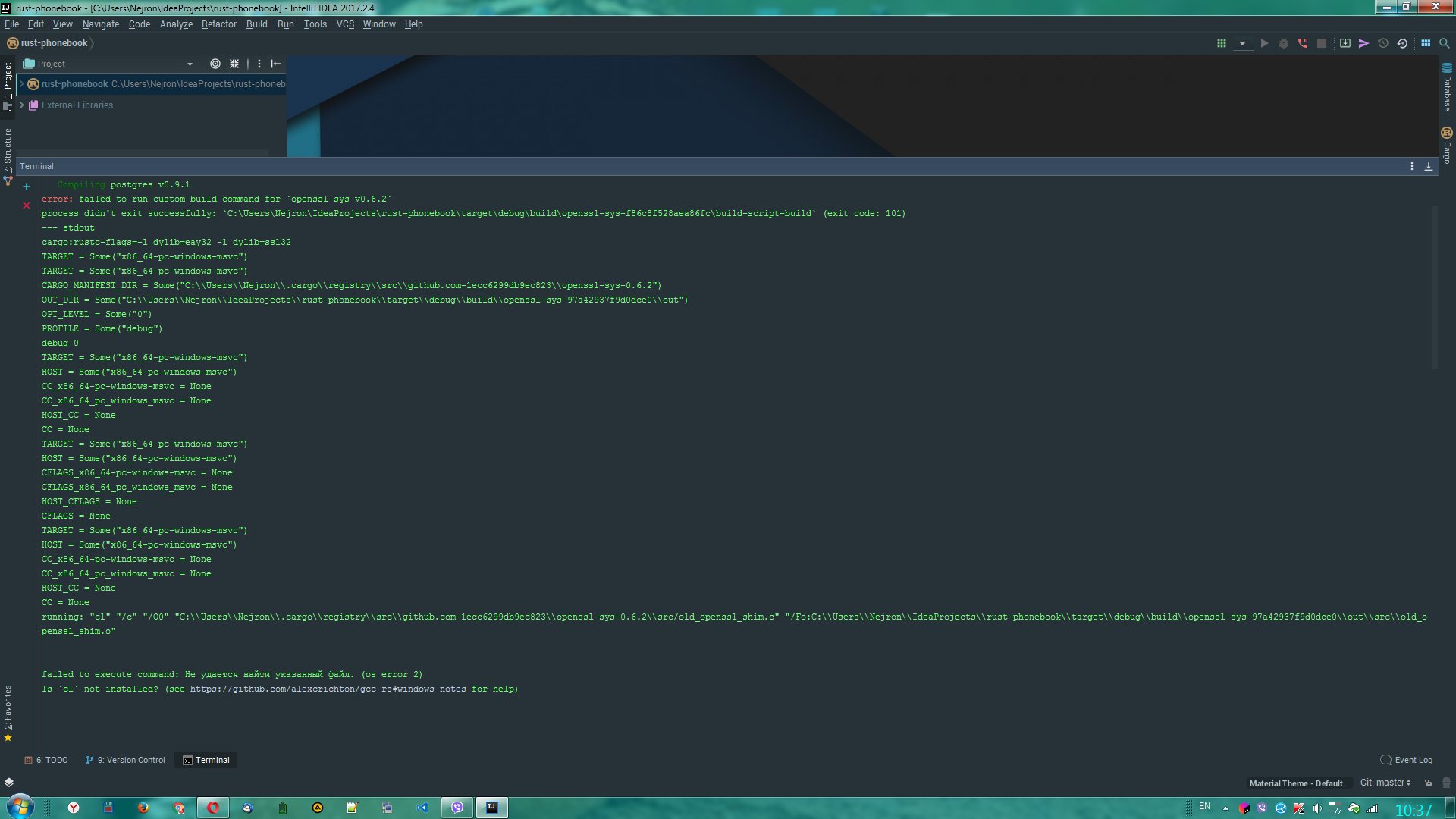Image resolution: width=1456 pixels, height=819 pixels.
Task: Expand the rust-phonebook project node
Action: pyautogui.click(x=21, y=83)
